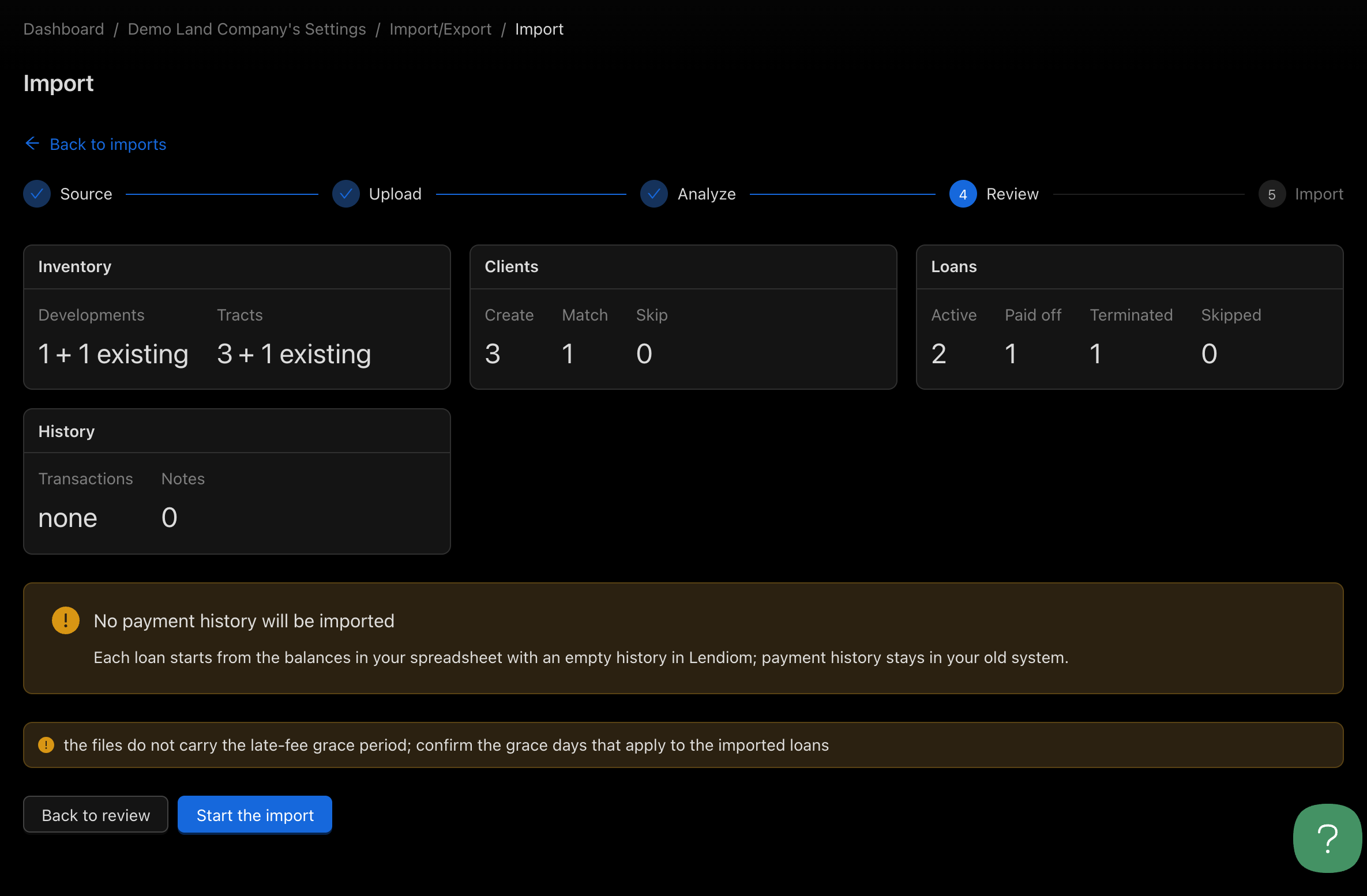The height and width of the screenshot is (896, 1367).
Task: Click the small warning icon on grace period notice
Action: tap(46, 745)
